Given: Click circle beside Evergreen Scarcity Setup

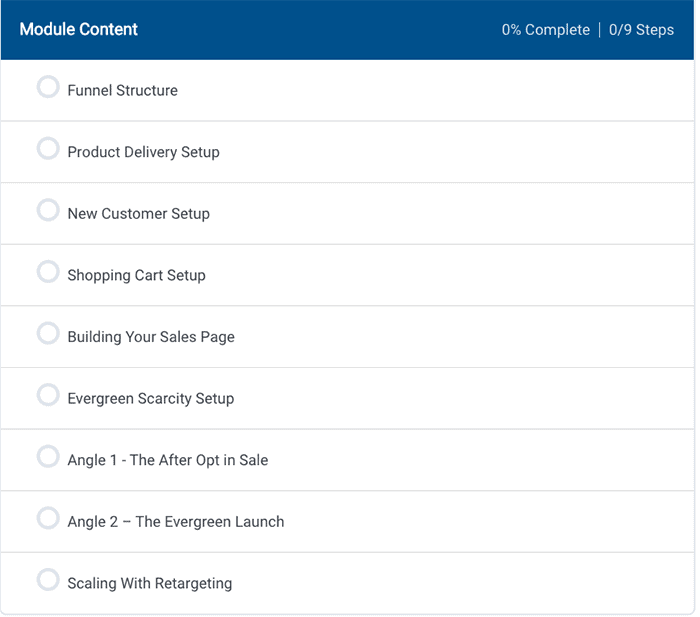Looking at the screenshot, I should tap(48, 396).
